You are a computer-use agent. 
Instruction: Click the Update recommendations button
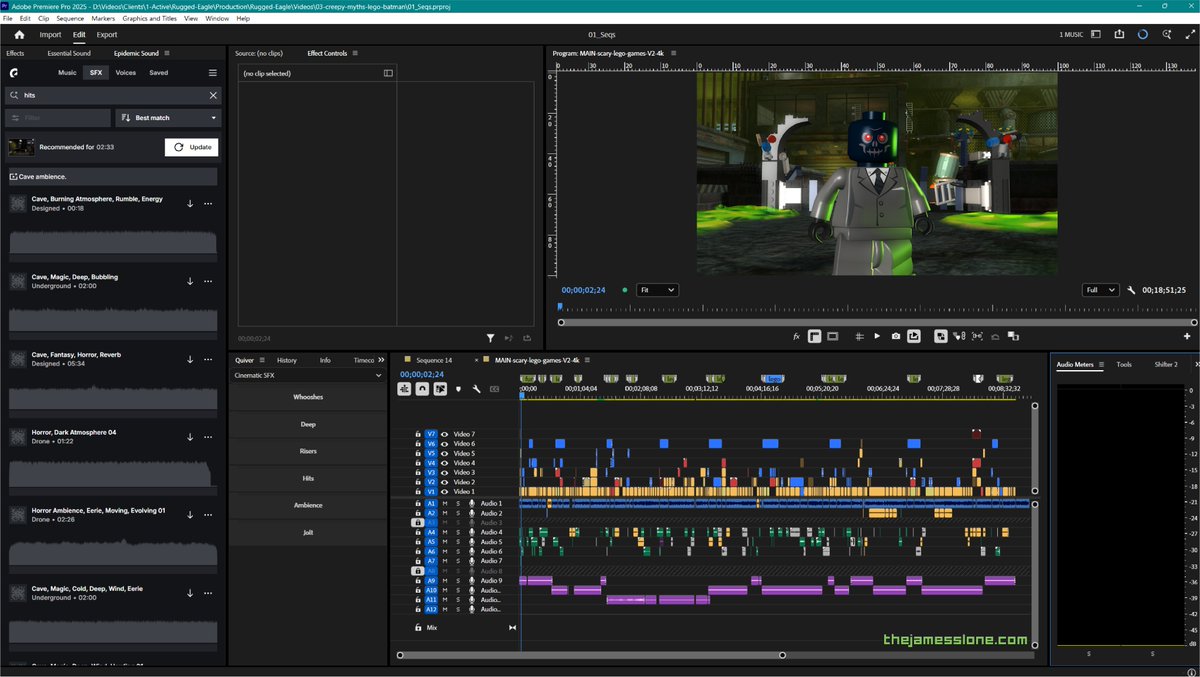[191, 147]
